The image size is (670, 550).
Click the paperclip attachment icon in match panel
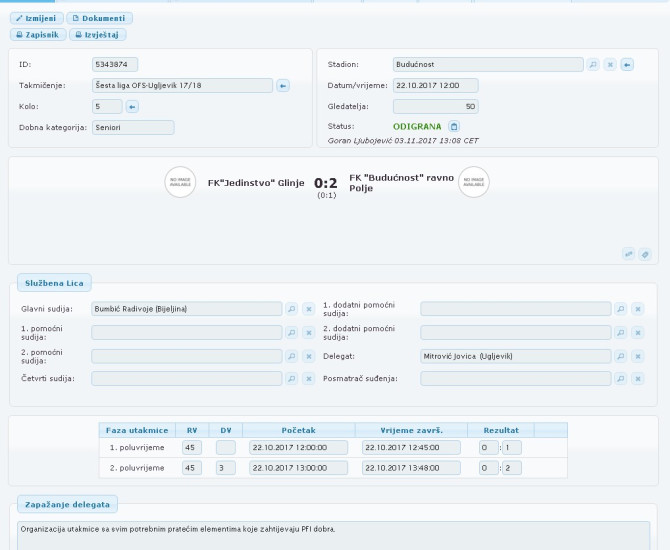(645, 254)
